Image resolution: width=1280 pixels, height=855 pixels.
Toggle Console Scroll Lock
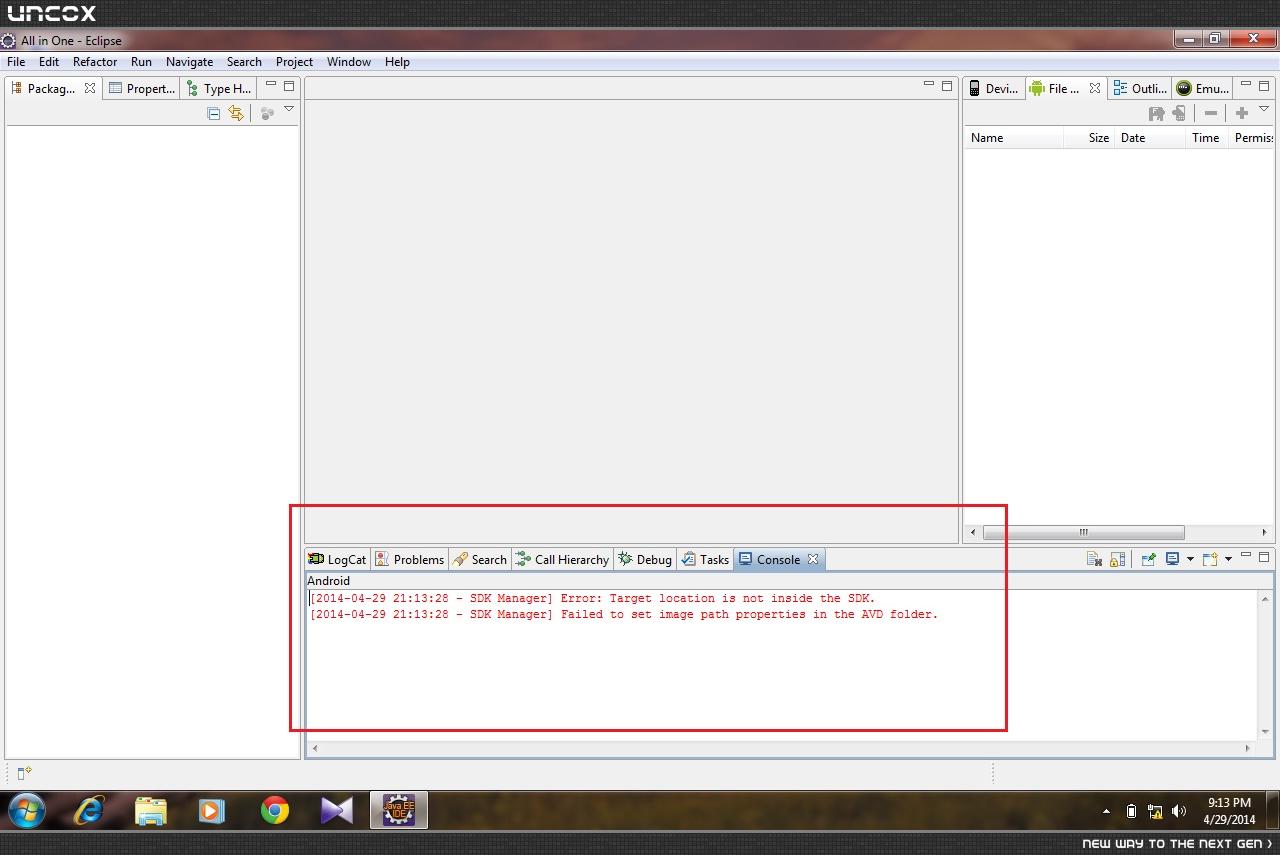1118,559
